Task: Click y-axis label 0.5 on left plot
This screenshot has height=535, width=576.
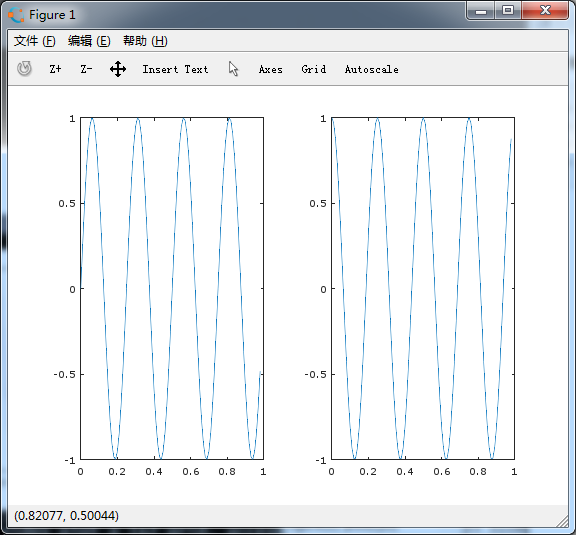Action: coord(66,203)
